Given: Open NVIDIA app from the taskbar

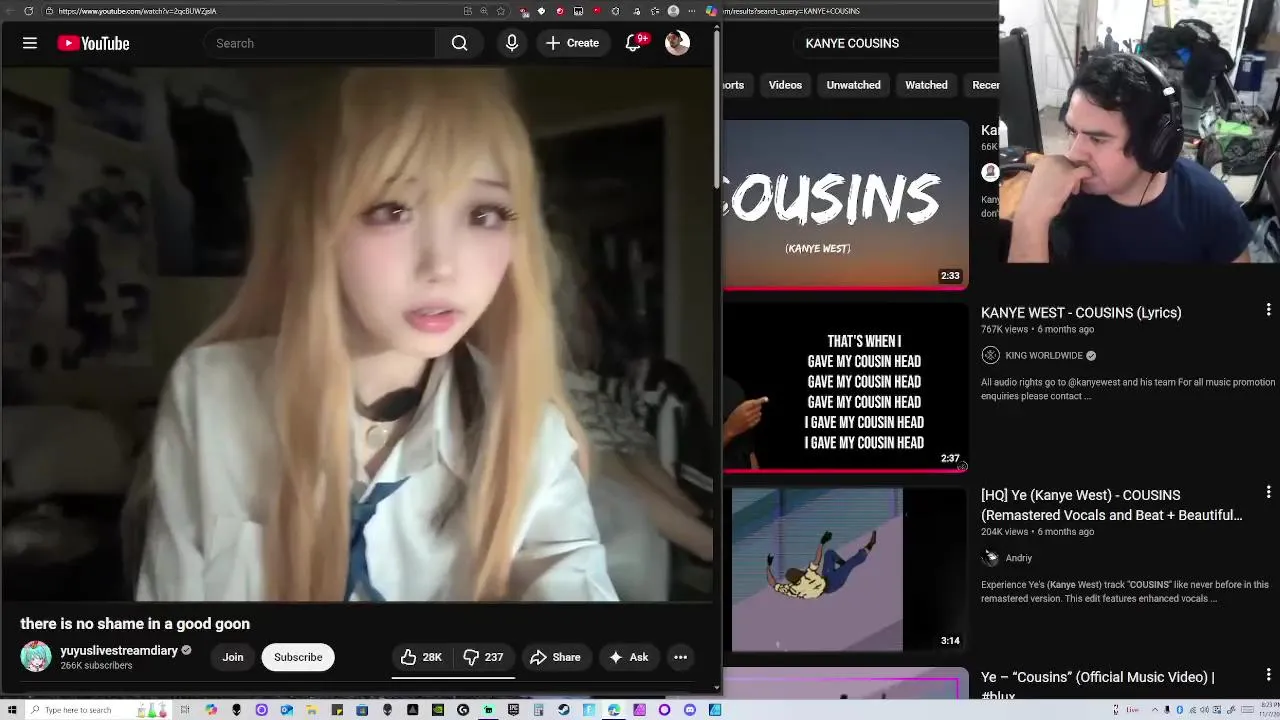Looking at the screenshot, I should (438, 710).
